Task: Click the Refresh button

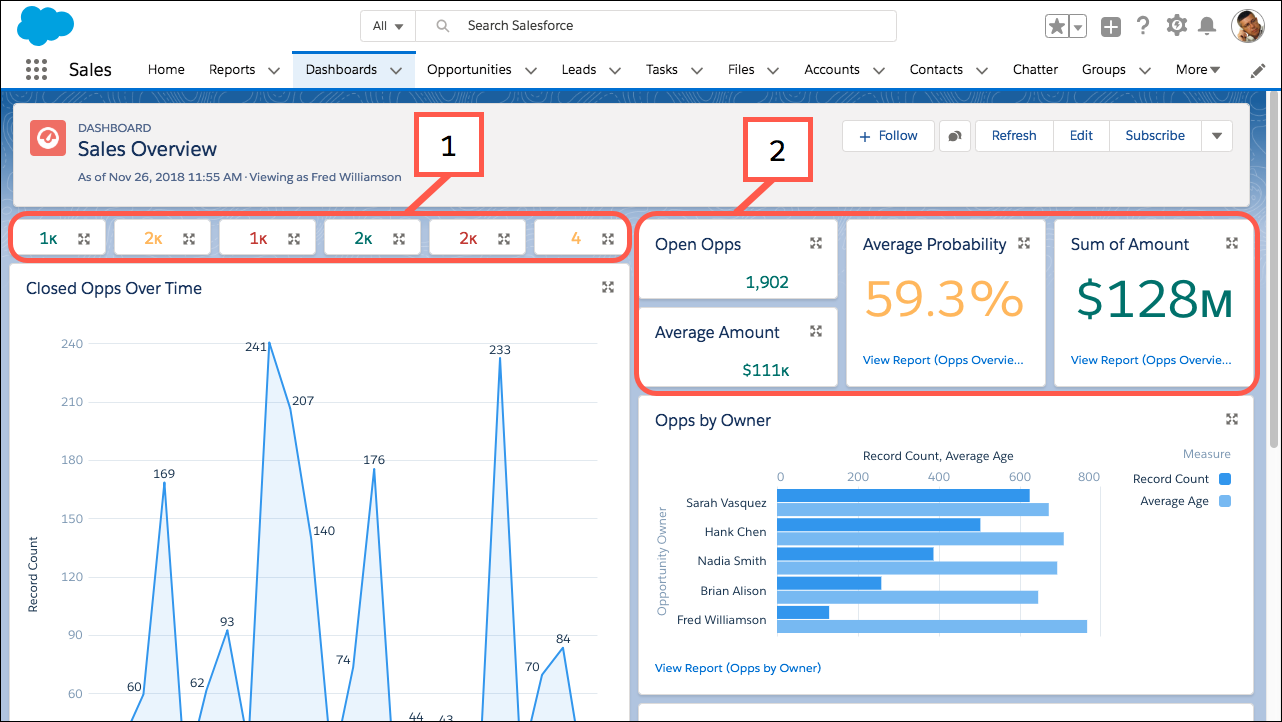Action: tap(1014, 136)
